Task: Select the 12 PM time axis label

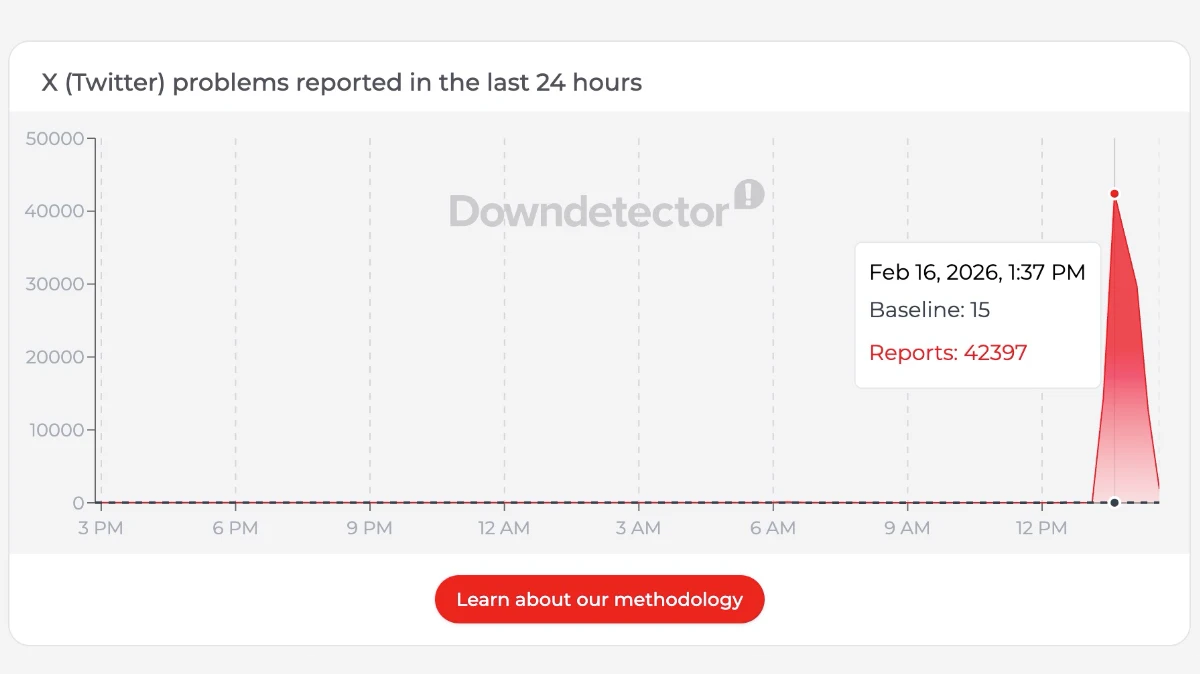Action: pos(1041,528)
